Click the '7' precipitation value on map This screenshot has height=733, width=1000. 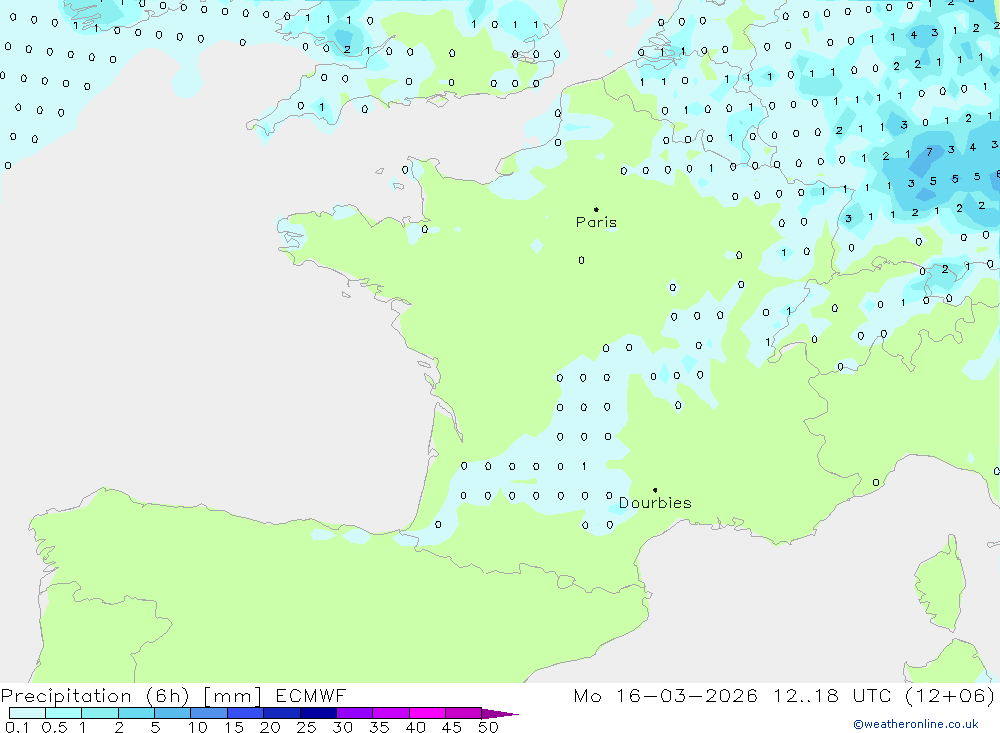pos(929,152)
